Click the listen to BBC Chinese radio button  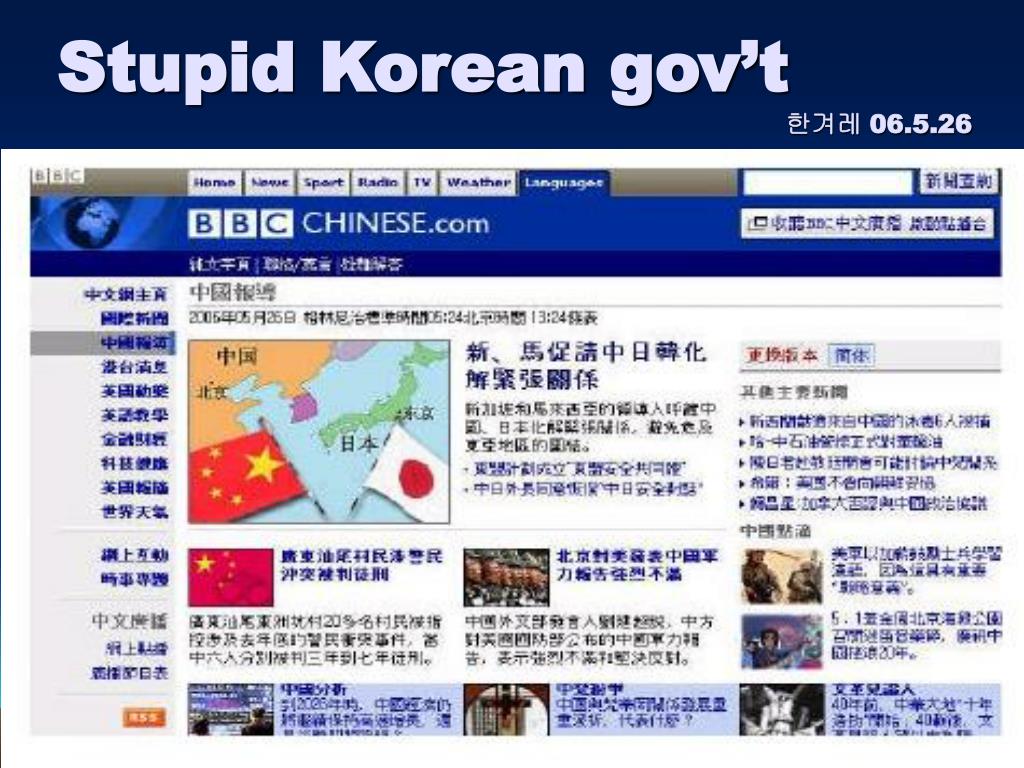(867, 224)
